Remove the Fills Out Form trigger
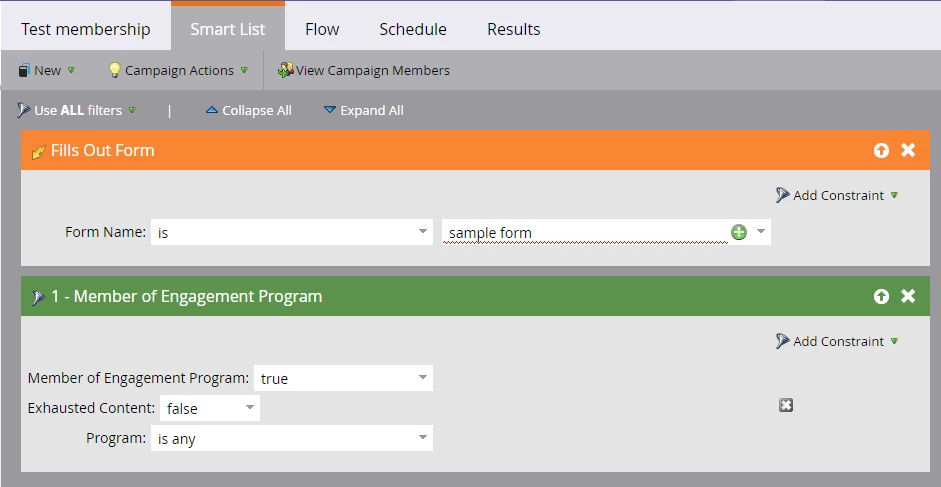 tap(908, 150)
